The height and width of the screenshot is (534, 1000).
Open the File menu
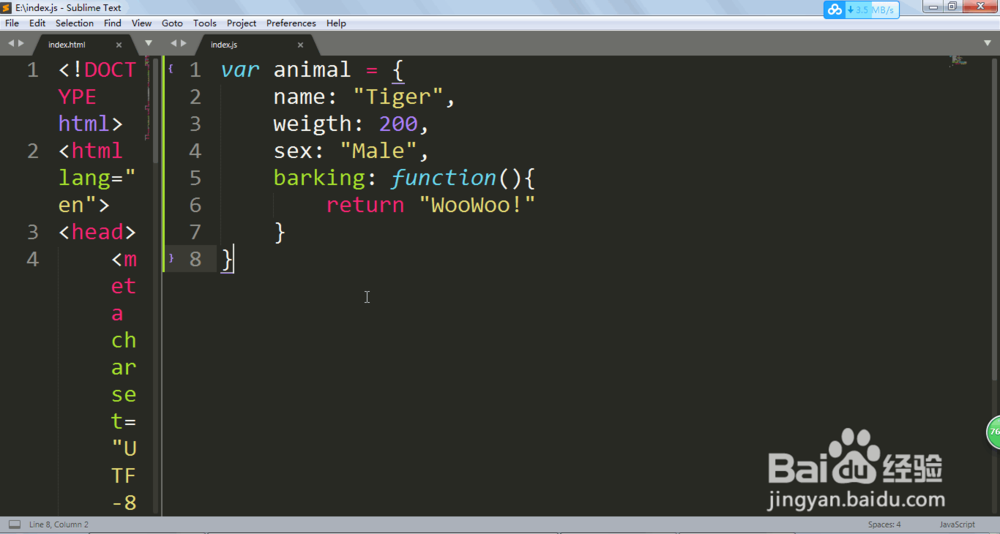pyautogui.click(x=12, y=23)
